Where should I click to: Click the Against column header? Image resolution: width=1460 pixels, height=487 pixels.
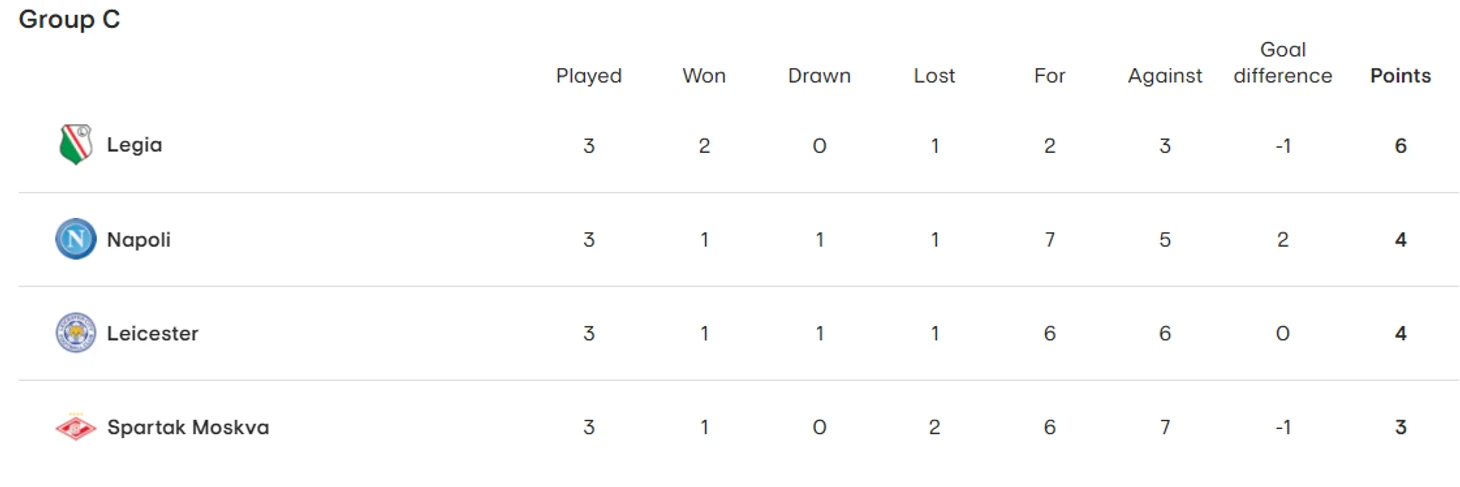(1165, 76)
